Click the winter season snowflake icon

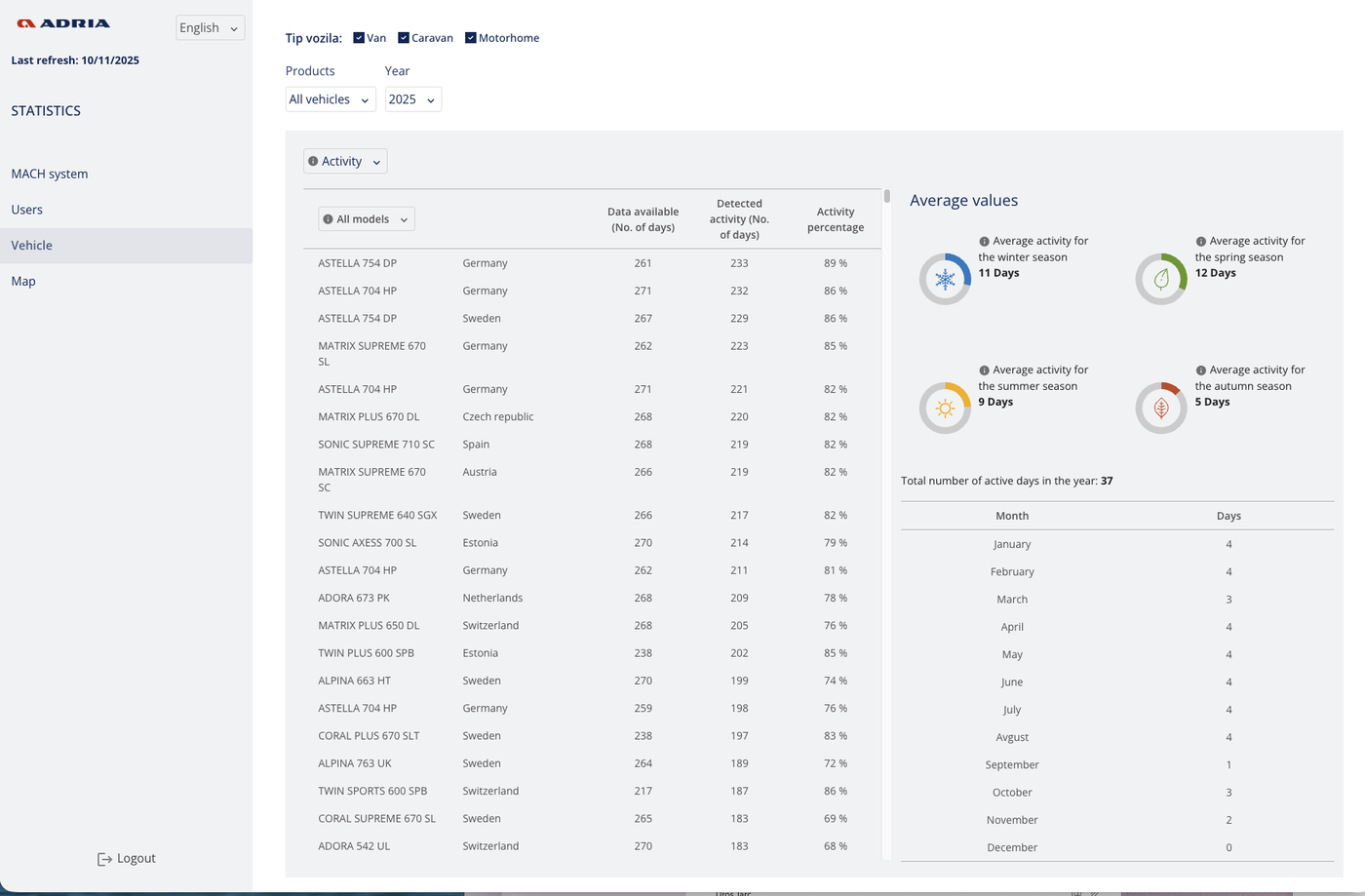(945, 280)
